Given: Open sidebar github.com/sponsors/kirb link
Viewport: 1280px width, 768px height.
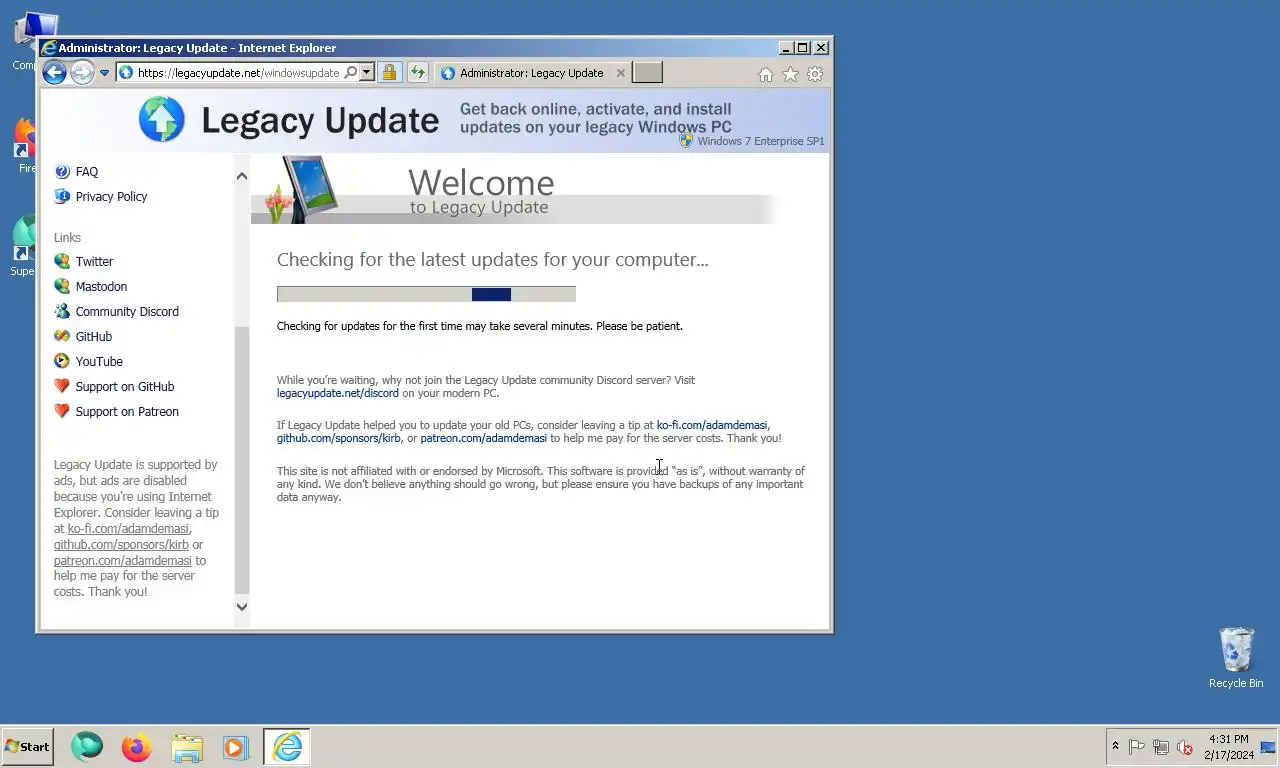Looking at the screenshot, I should coord(121,545).
